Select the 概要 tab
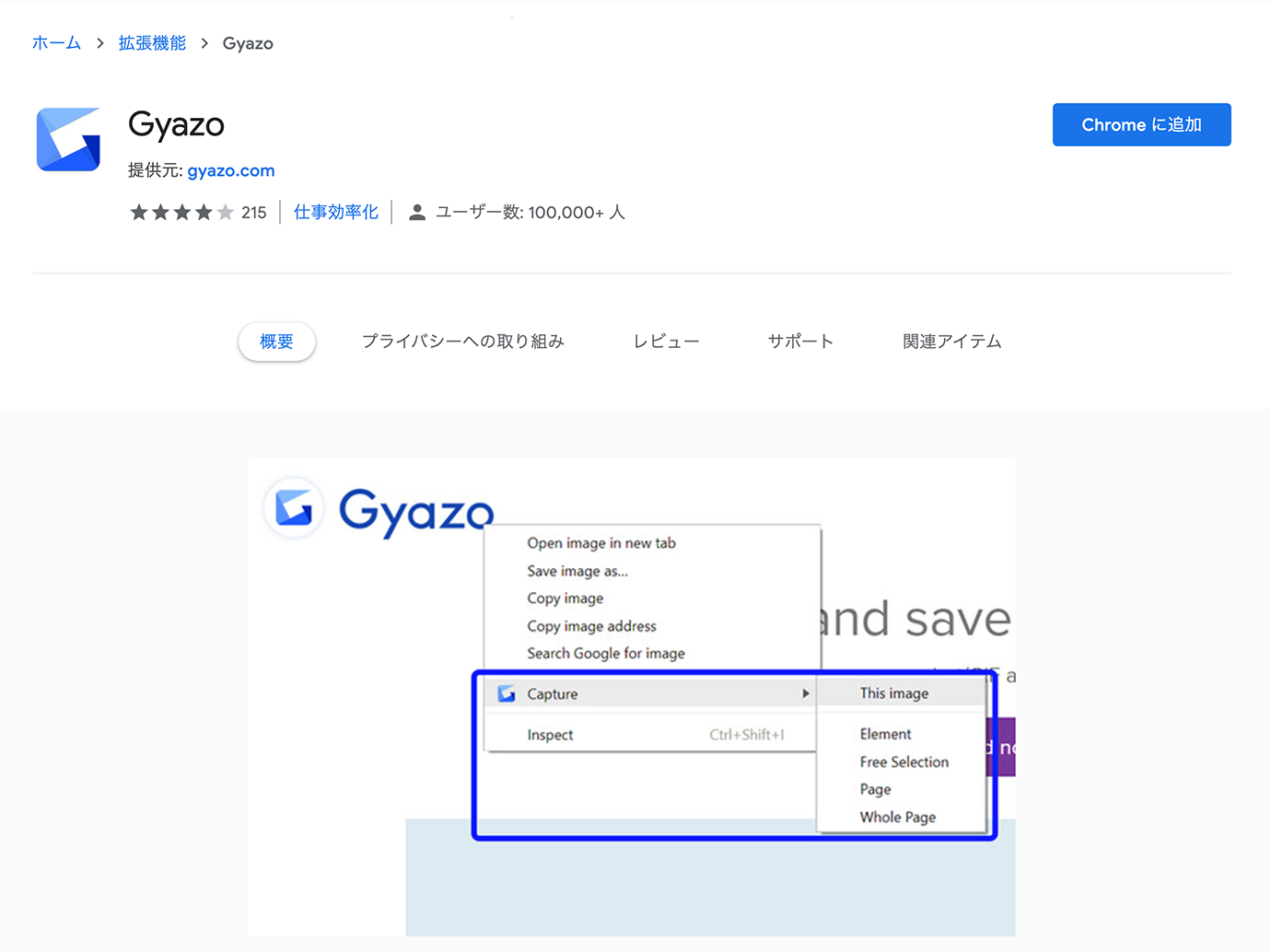Image resolution: width=1271 pixels, height=952 pixels. click(x=276, y=342)
